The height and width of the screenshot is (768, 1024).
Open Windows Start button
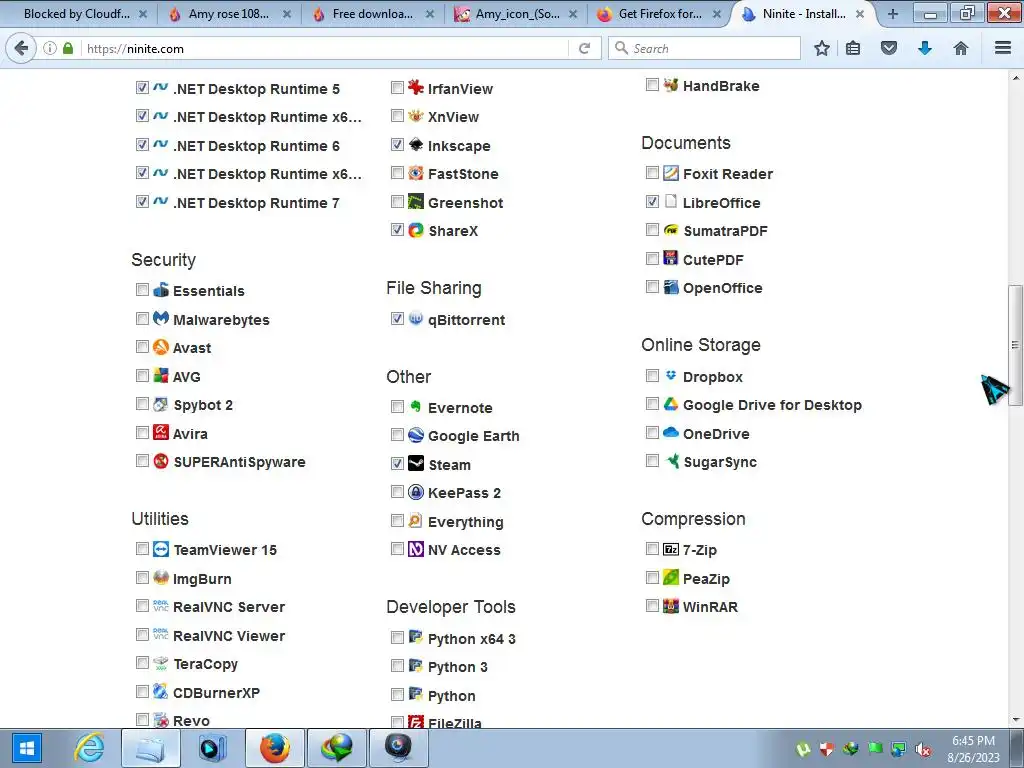coord(25,748)
